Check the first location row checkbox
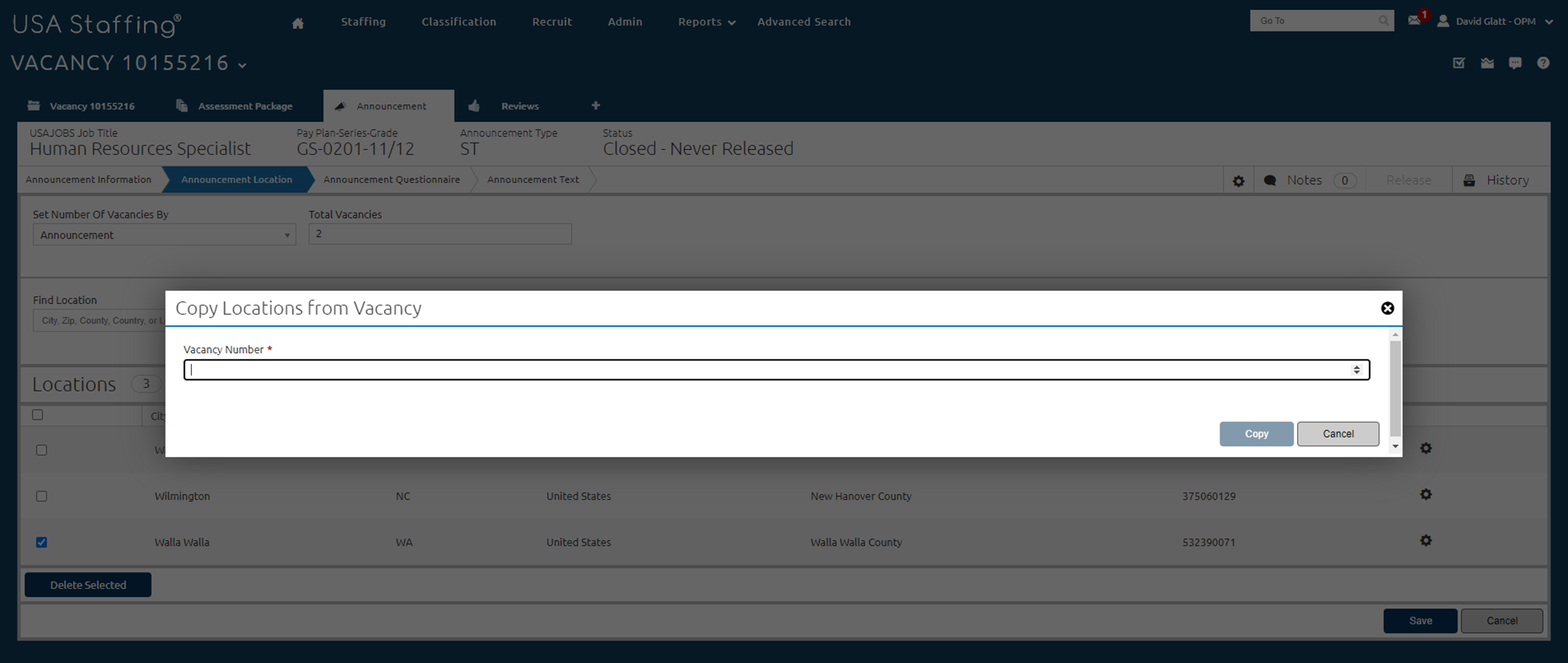Screen dimensions: 1568x663 coord(41,450)
